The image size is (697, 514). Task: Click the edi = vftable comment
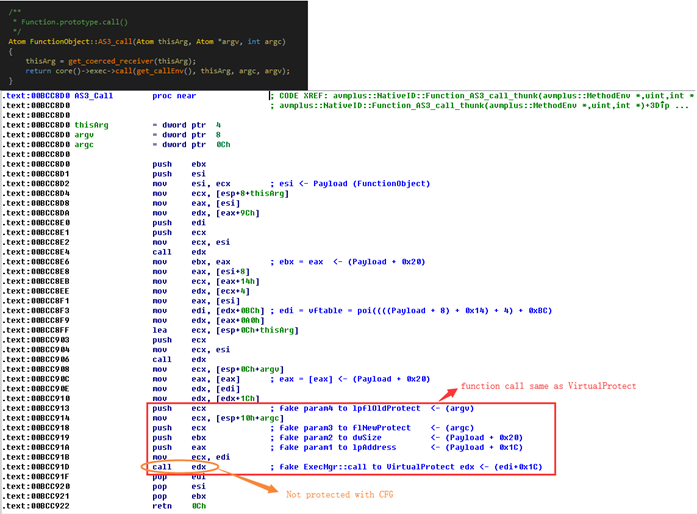[x=411, y=311]
